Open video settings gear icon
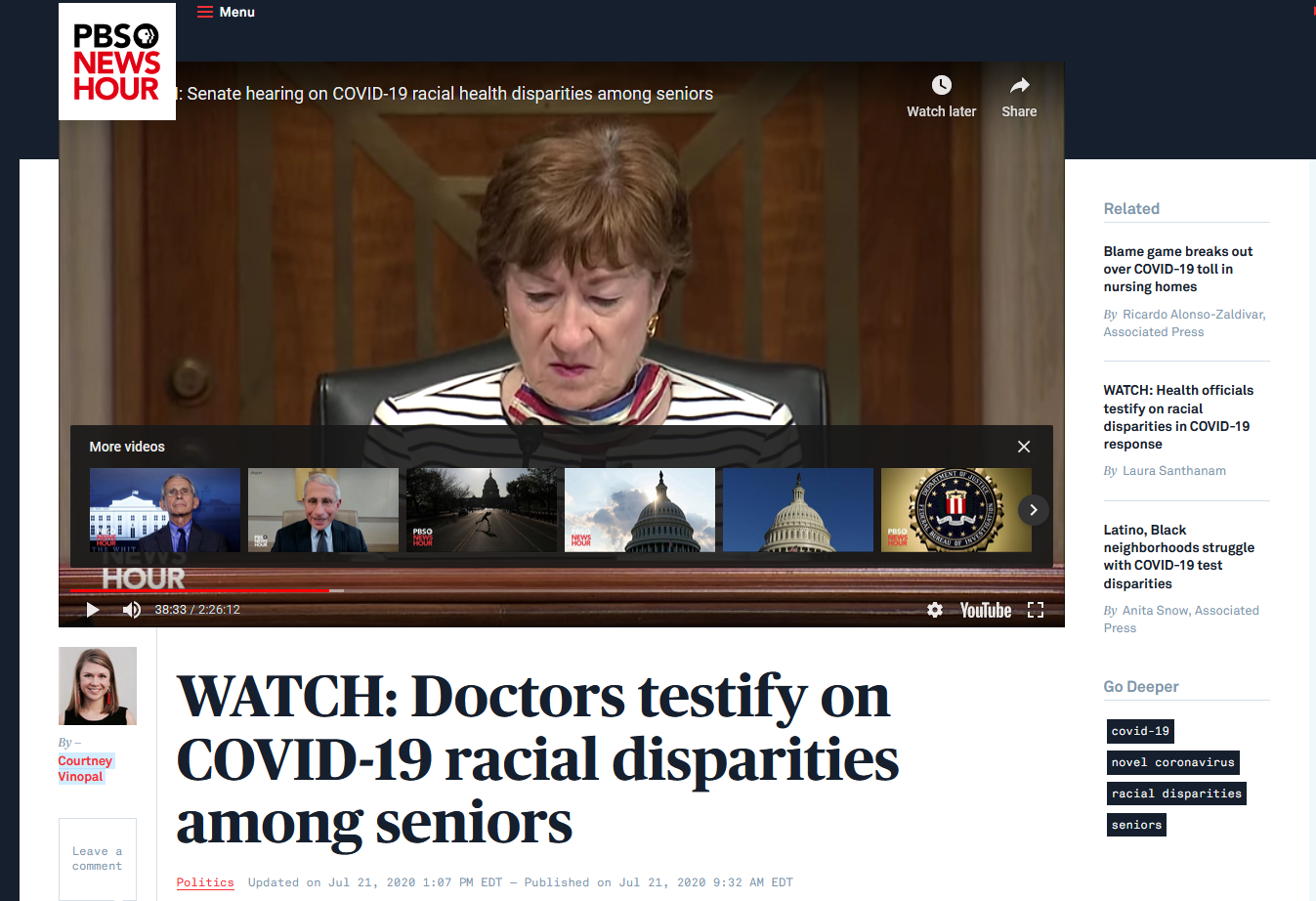1316x901 pixels. pos(935,610)
